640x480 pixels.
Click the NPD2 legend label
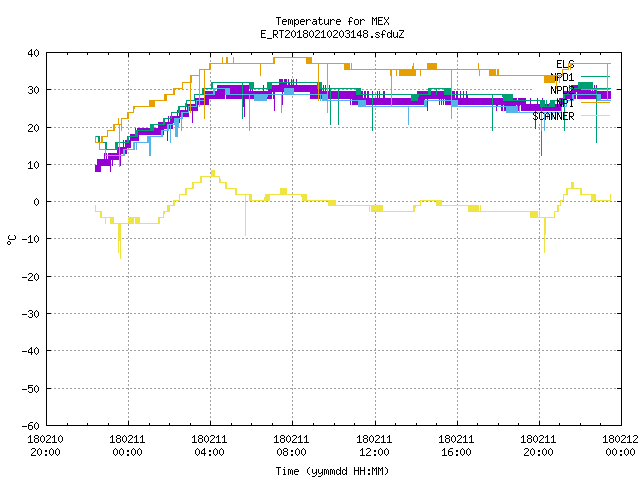562,90
